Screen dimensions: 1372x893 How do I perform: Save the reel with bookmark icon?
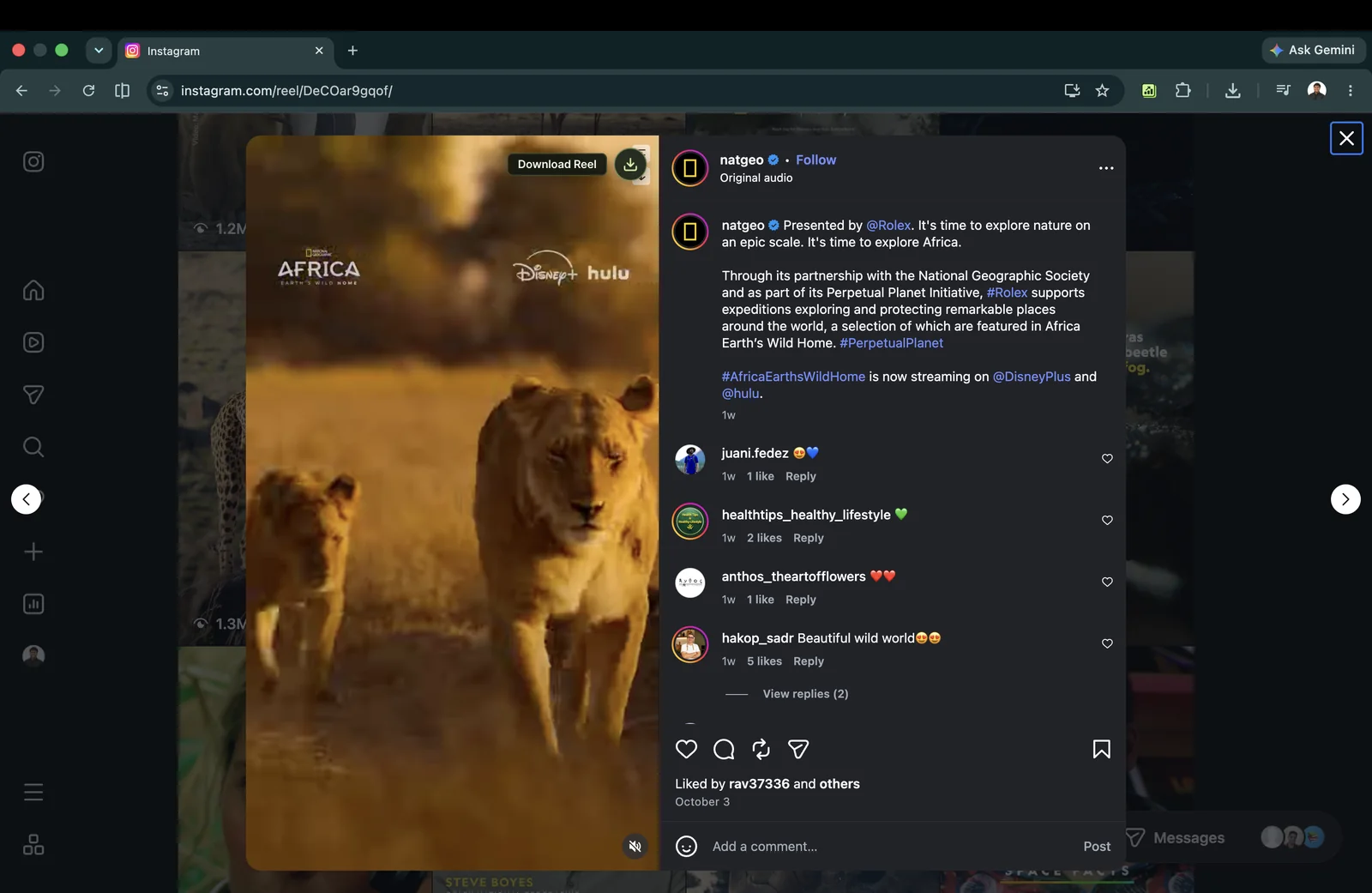(x=1102, y=749)
